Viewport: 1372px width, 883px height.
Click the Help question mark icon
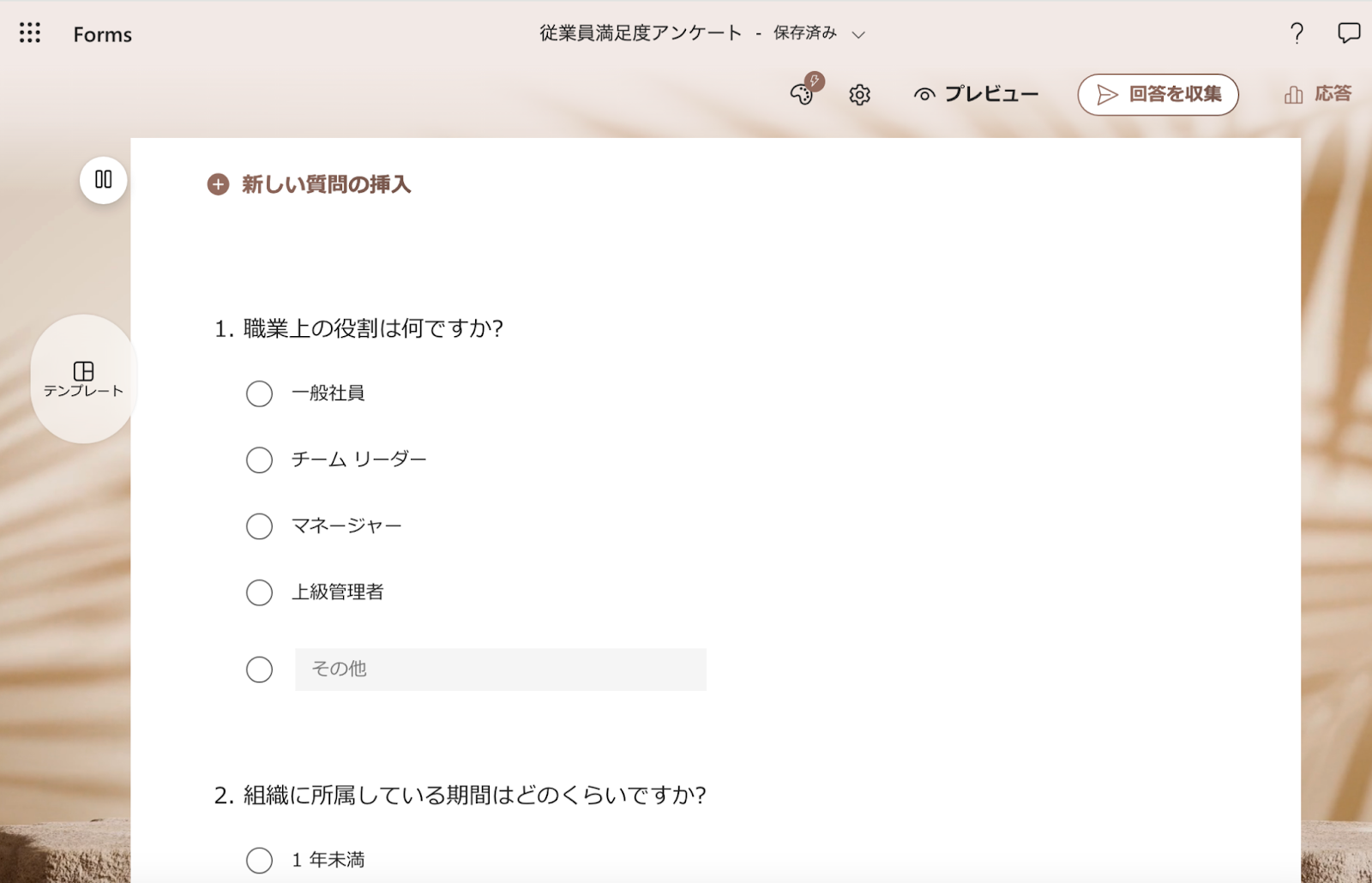1296,33
